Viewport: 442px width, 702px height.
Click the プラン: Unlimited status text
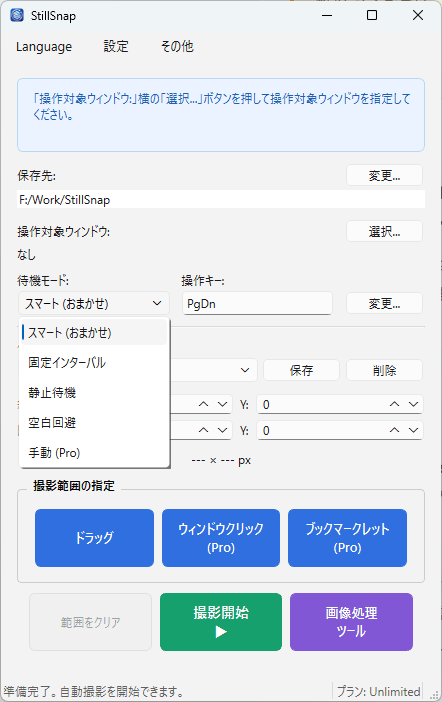379,691
